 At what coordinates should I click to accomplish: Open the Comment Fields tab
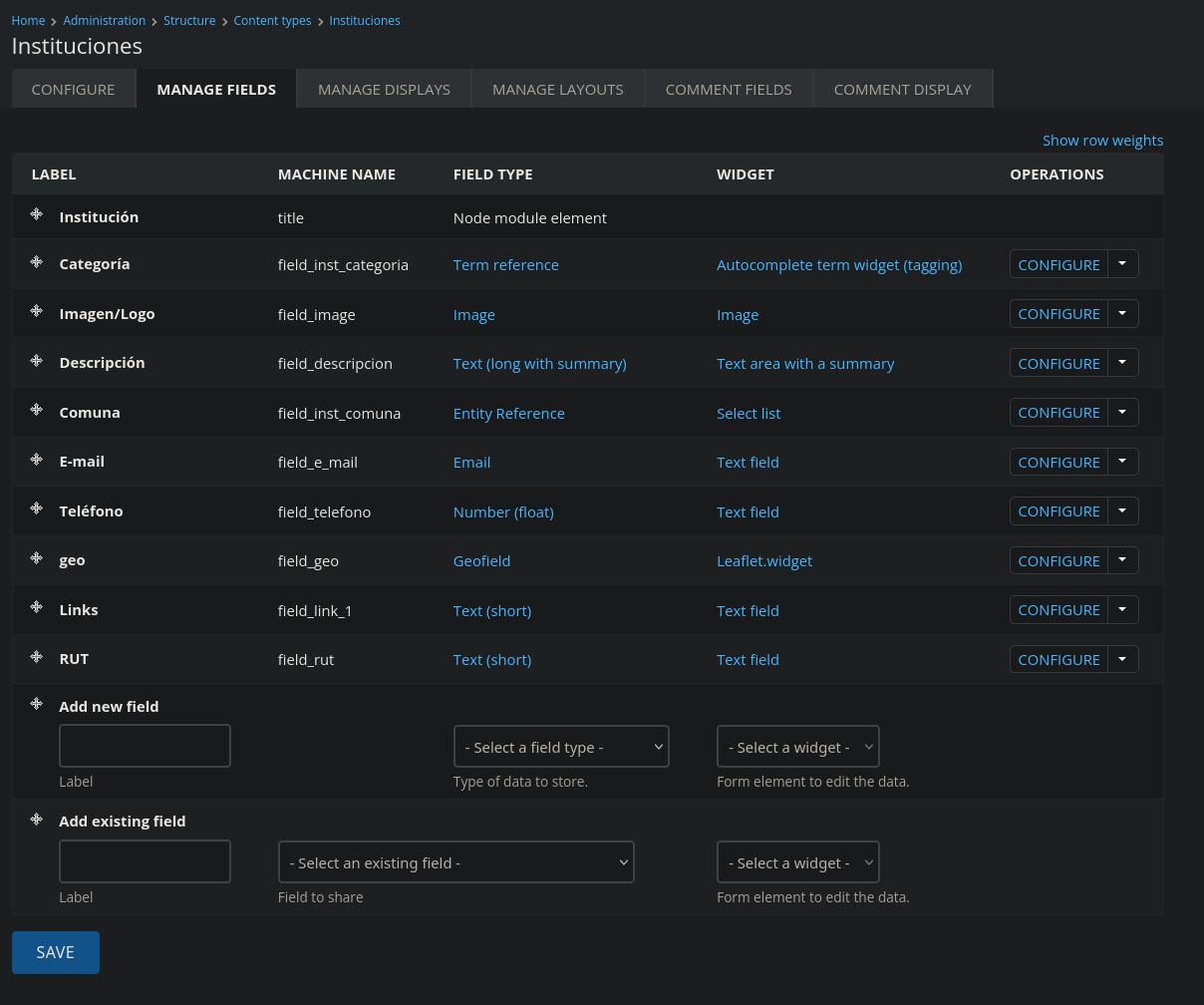click(x=729, y=90)
